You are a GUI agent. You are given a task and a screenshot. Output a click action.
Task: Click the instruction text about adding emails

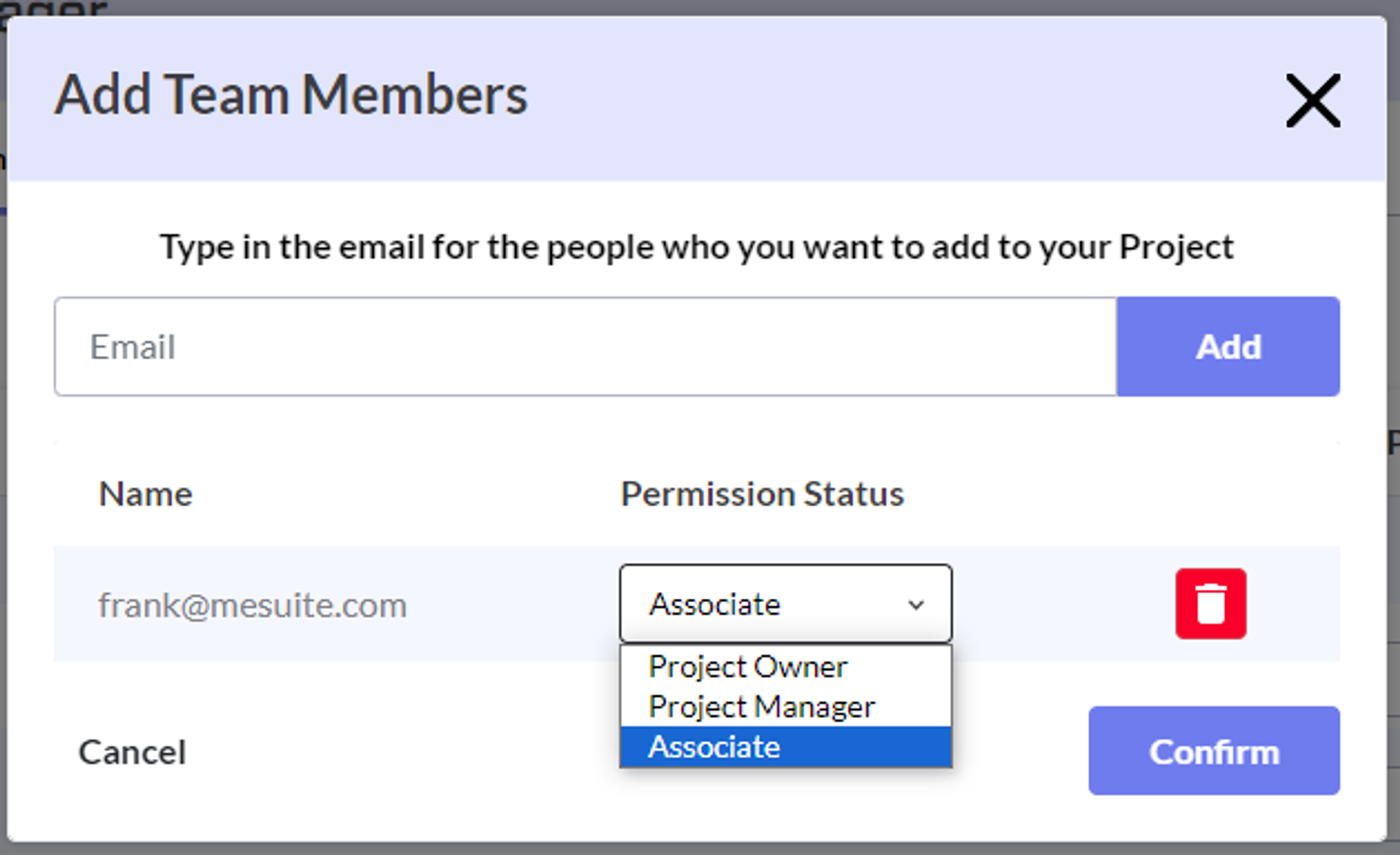(696, 247)
